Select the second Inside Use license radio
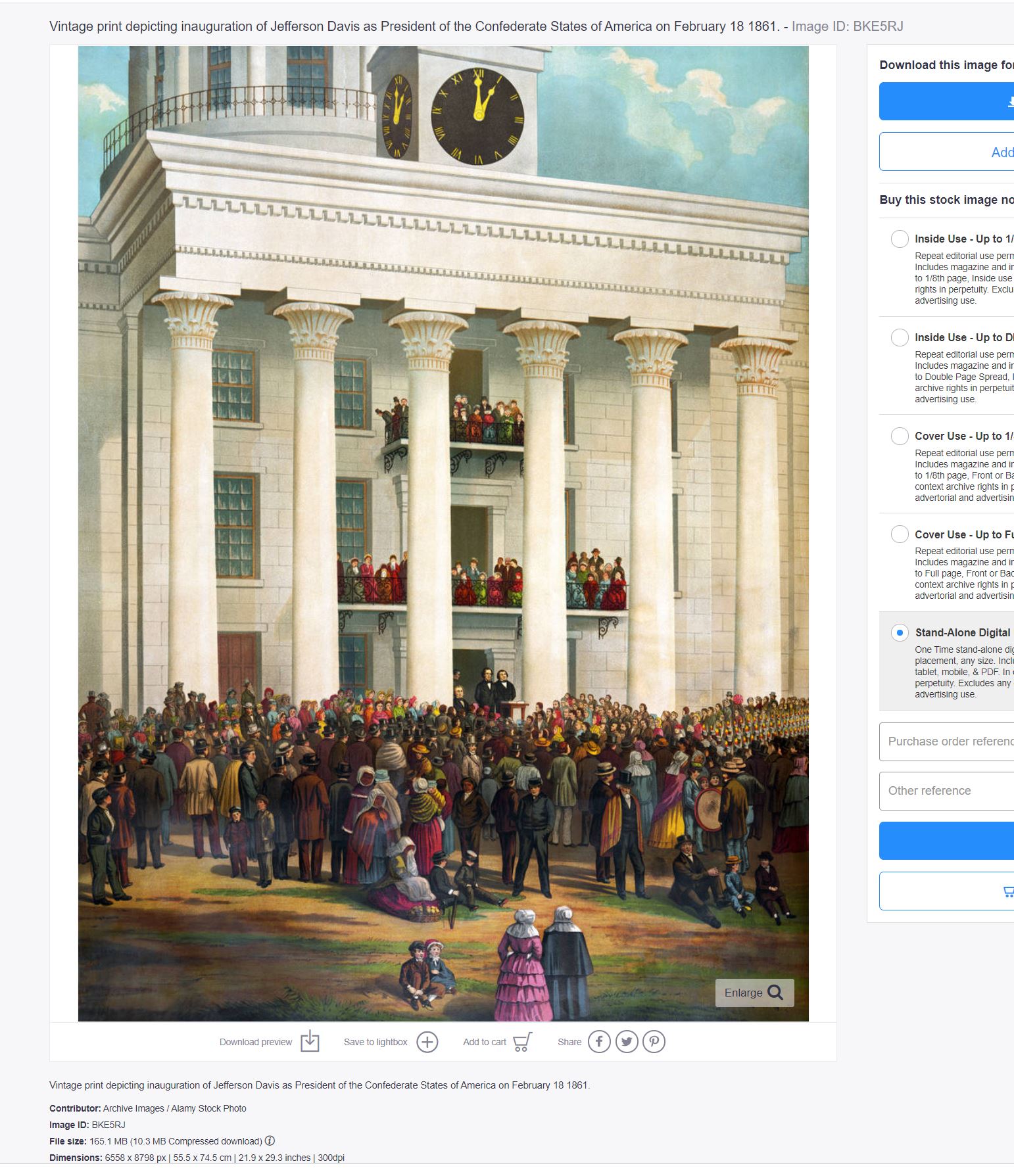The height and width of the screenshot is (1176, 1014). coord(900,337)
